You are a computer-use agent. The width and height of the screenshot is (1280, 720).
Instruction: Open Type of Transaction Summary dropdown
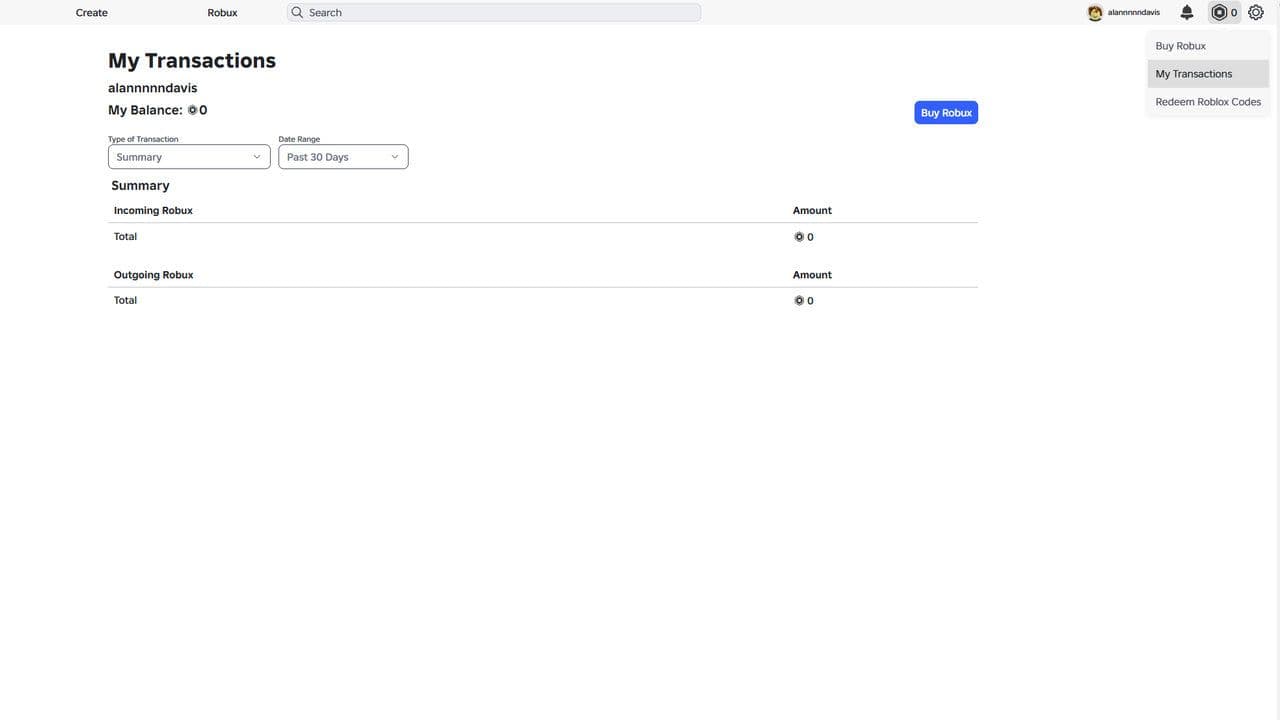189,157
